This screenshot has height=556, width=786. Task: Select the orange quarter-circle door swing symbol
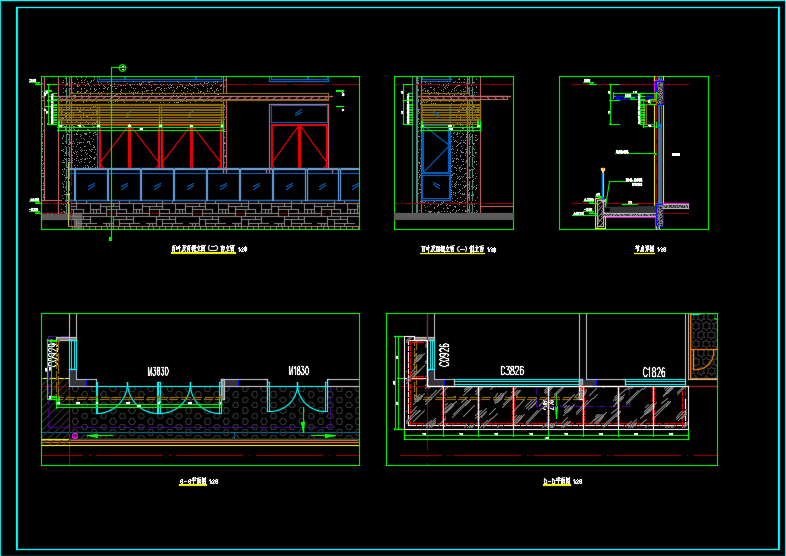point(702,360)
